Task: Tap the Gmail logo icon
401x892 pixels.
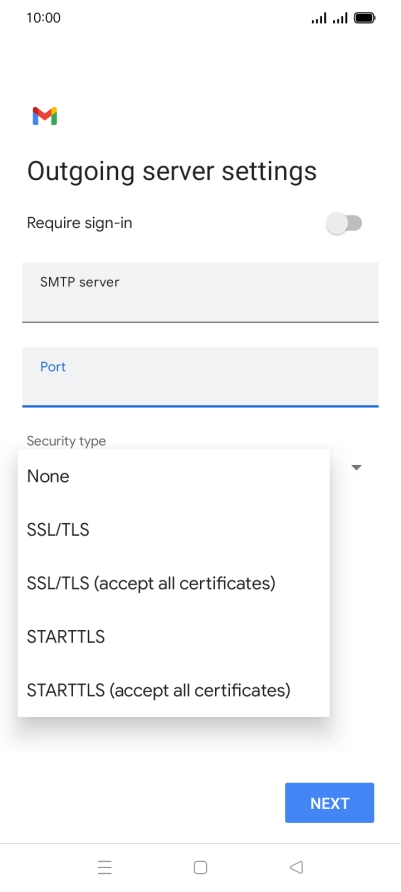Action: pos(44,116)
